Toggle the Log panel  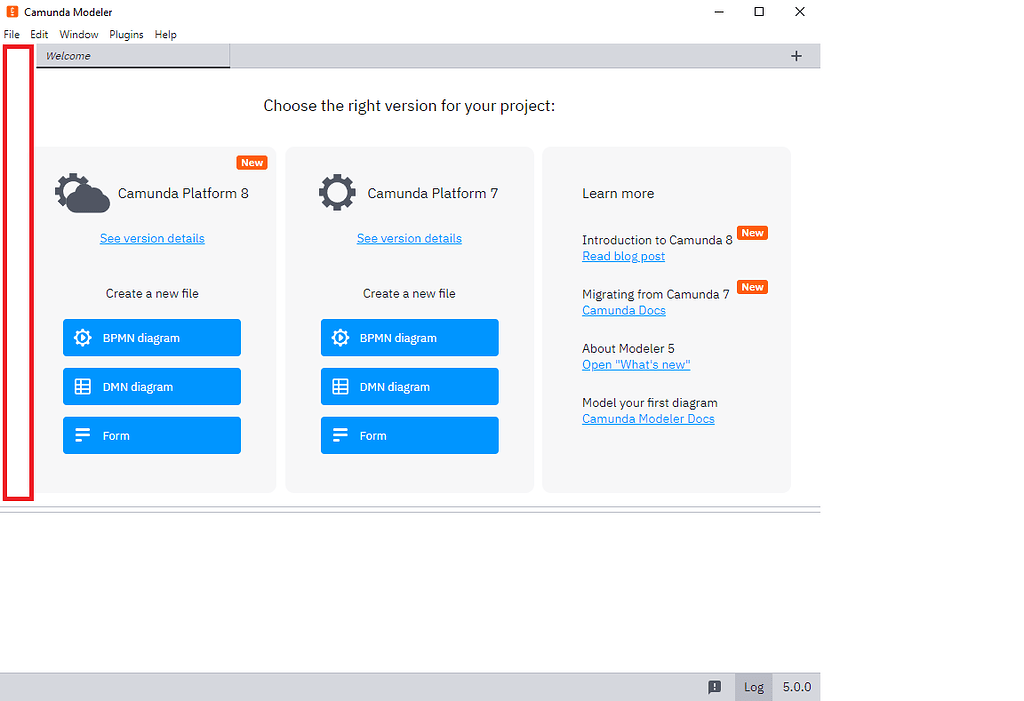(754, 687)
